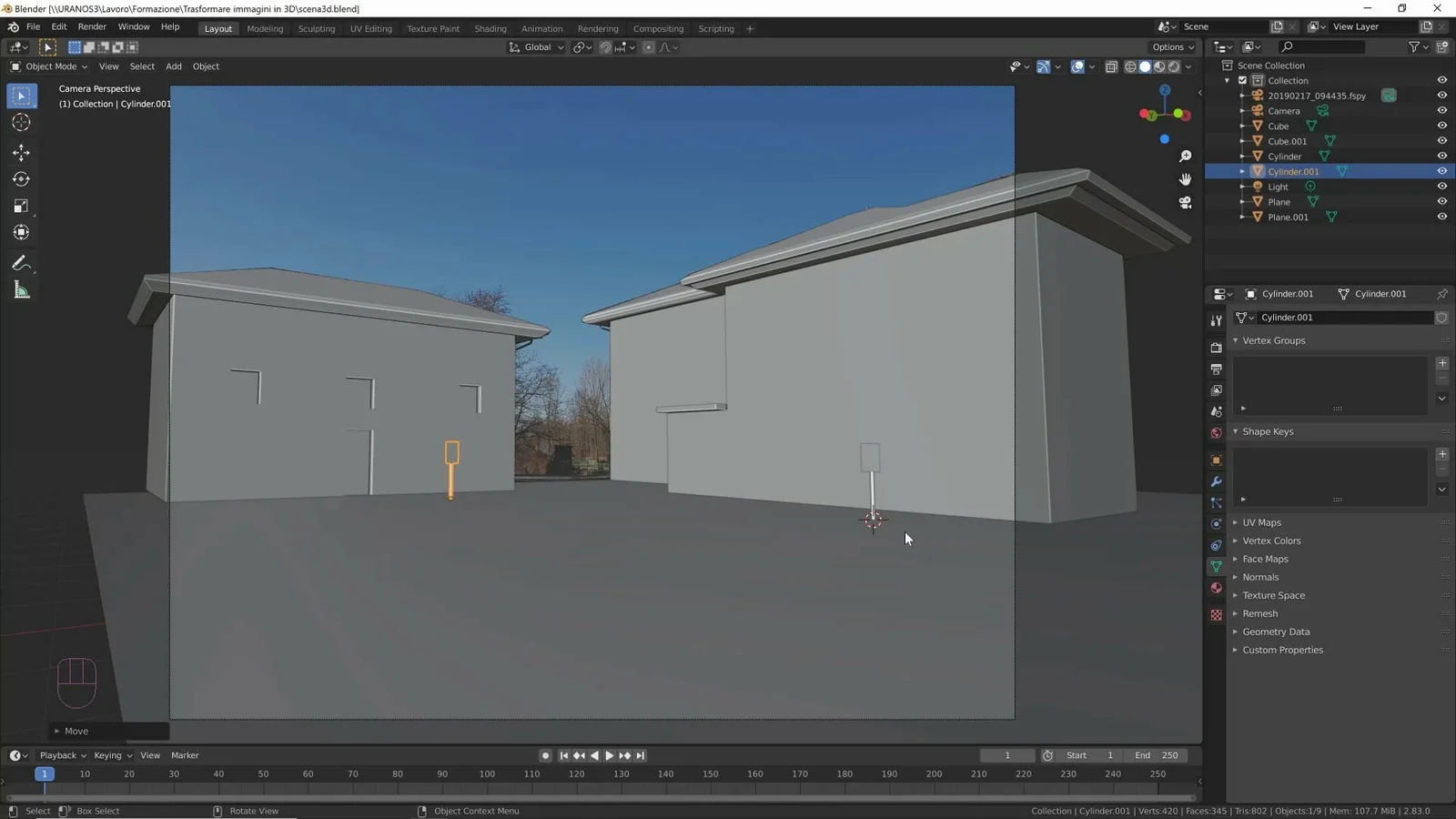Open the Global transform orientation dropdown
Viewport: 1456px width, 819px height.
pyautogui.click(x=537, y=47)
